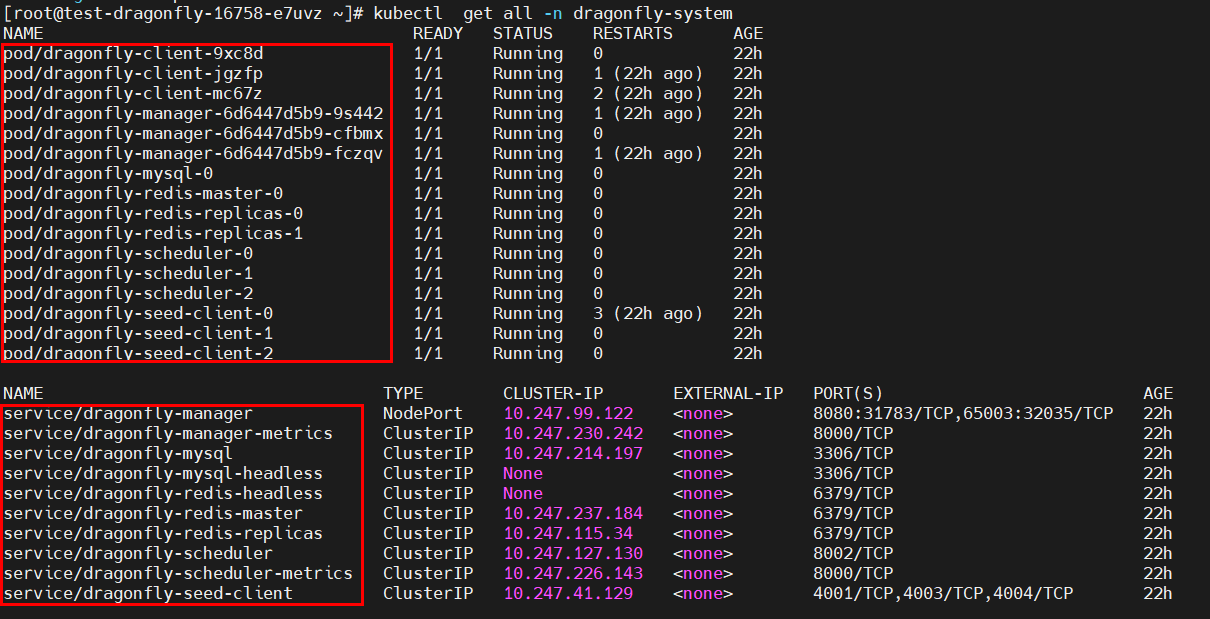The image size is (1210, 619).
Task: Click the 8002/TCP port value
Action: [x=853, y=553]
